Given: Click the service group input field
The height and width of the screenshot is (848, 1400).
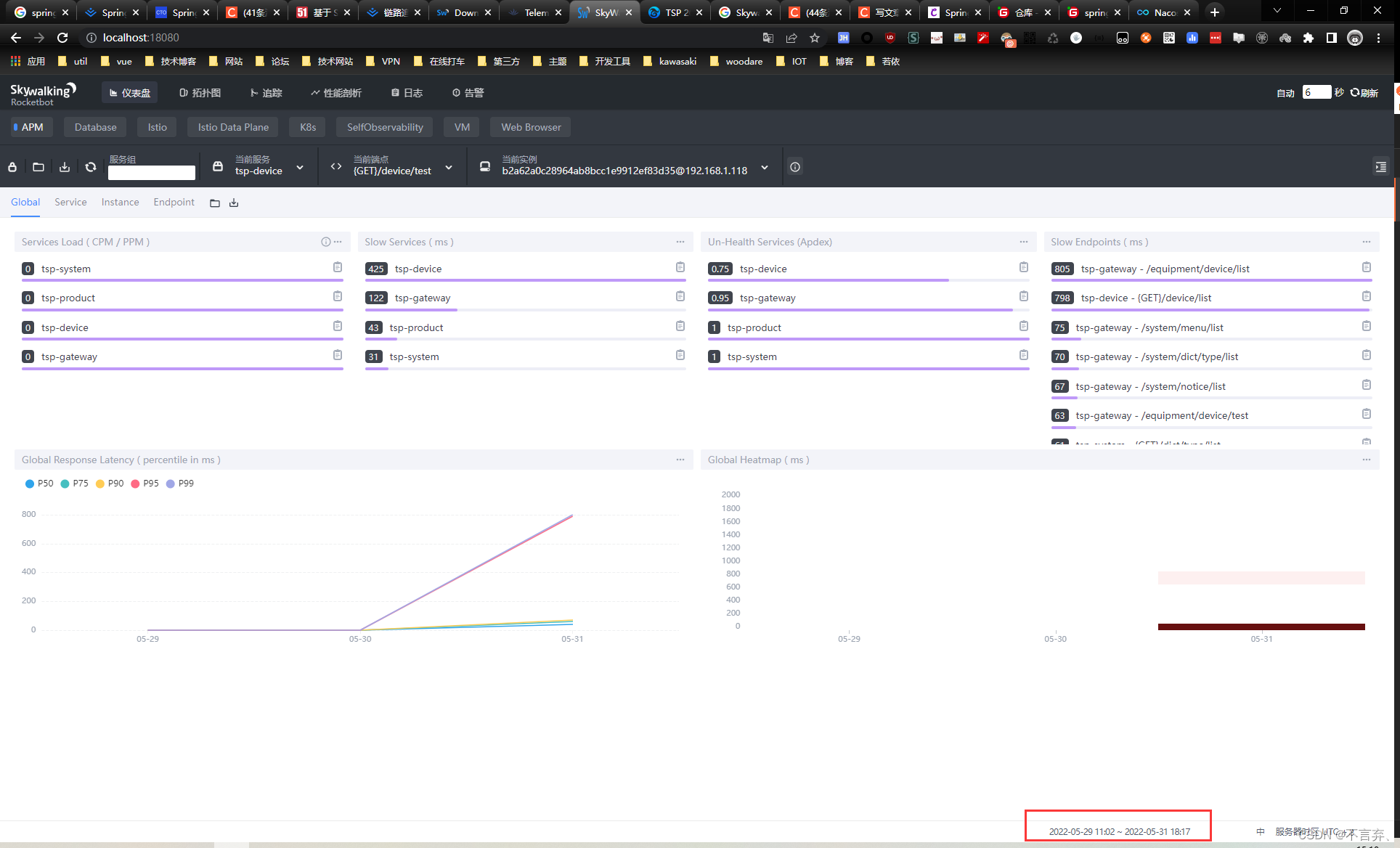Looking at the screenshot, I should (151, 172).
